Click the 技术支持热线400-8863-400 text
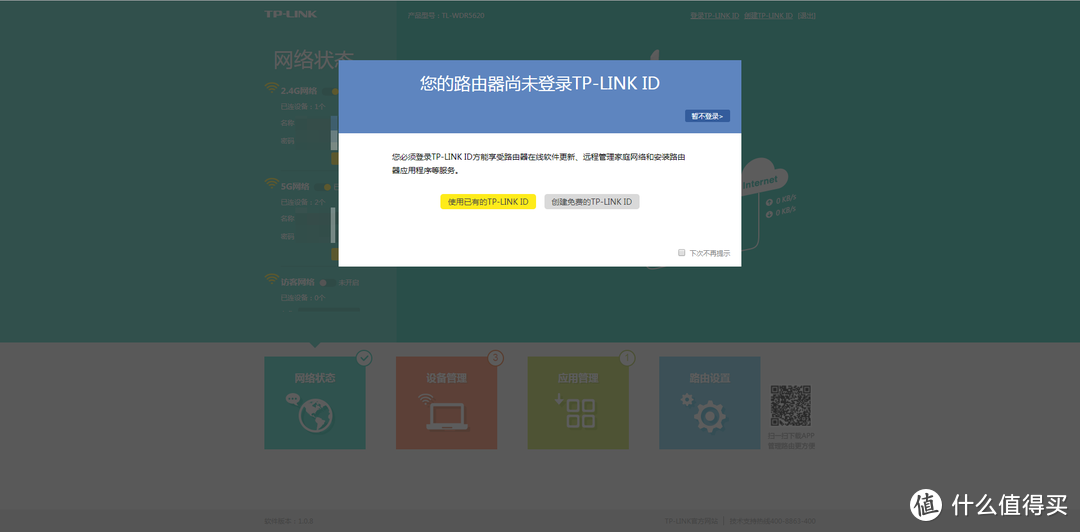Viewport: 1080px width, 532px height. click(773, 521)
